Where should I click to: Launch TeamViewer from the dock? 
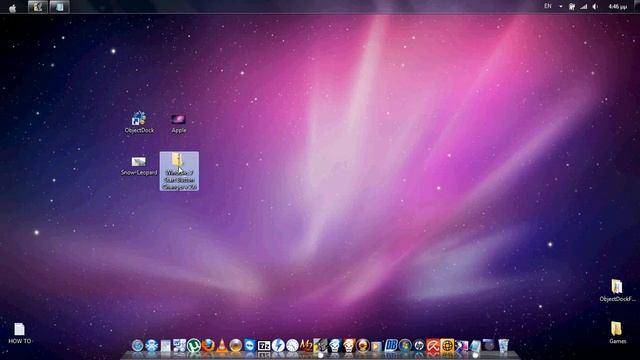[x=249, y=345]
